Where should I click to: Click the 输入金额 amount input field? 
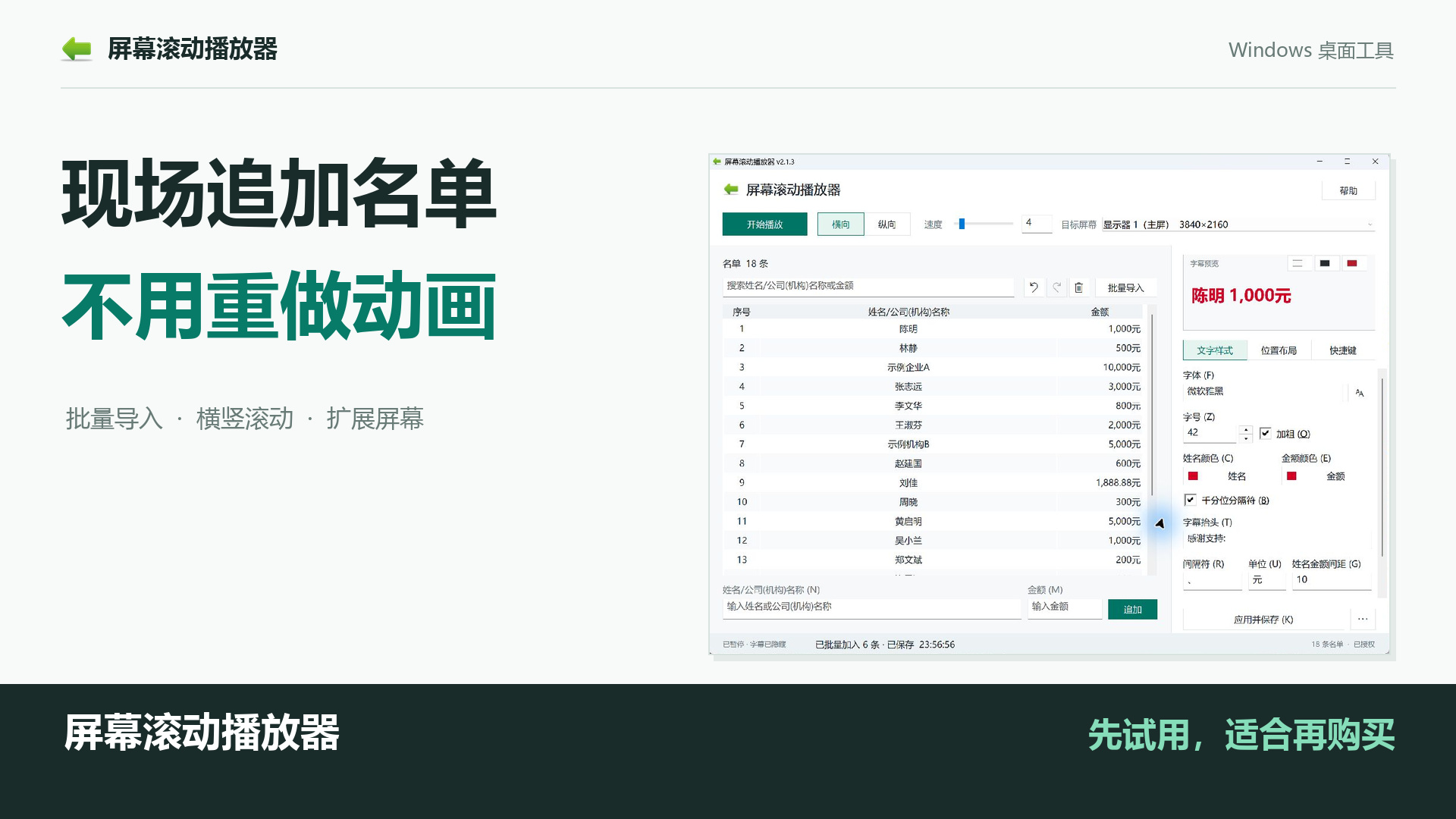tap(1065, 607)
